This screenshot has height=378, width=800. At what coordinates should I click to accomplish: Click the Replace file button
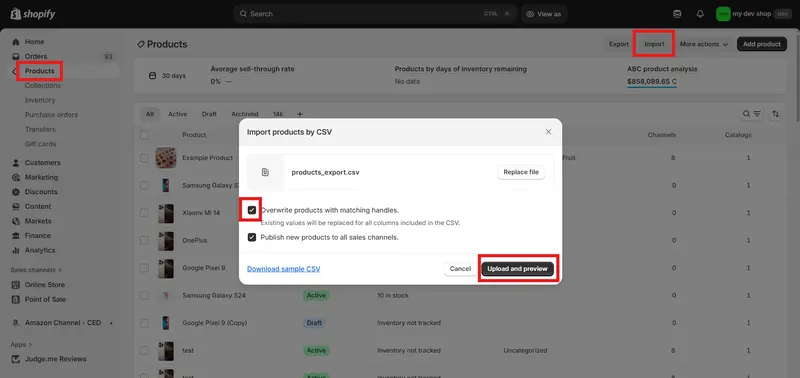521,172
